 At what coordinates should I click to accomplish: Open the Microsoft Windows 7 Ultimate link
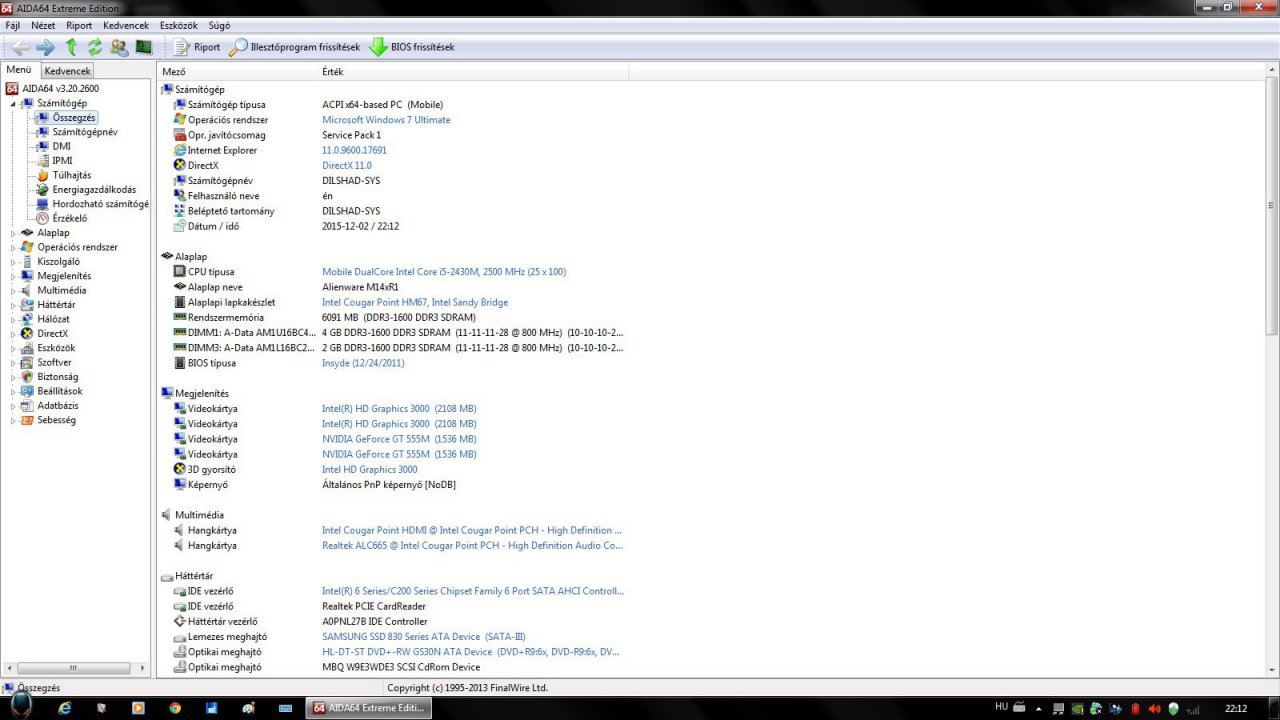386,120
